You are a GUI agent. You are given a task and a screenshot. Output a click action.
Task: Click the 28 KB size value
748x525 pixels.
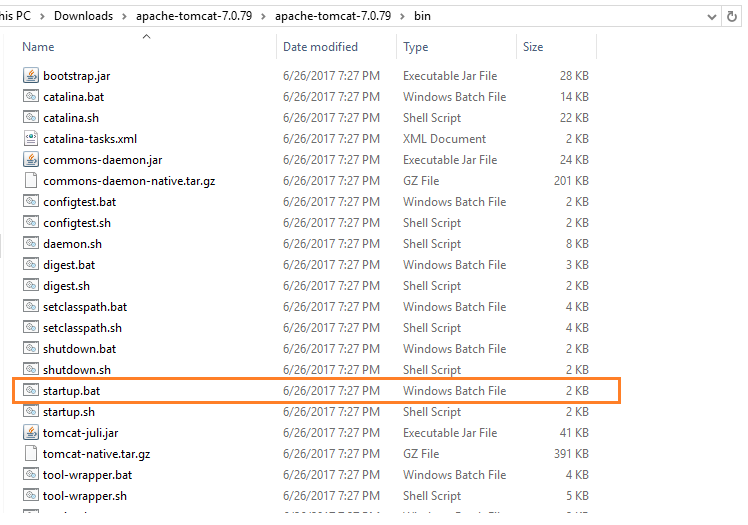(574, 76)
